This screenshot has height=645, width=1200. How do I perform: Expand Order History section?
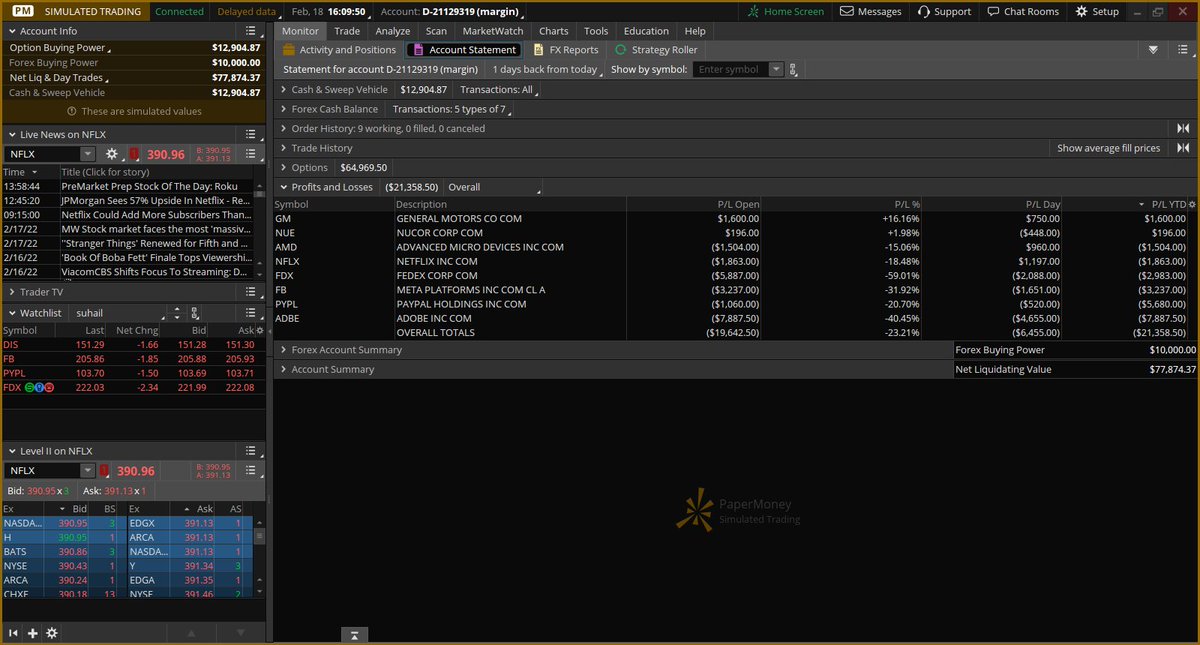283,128
